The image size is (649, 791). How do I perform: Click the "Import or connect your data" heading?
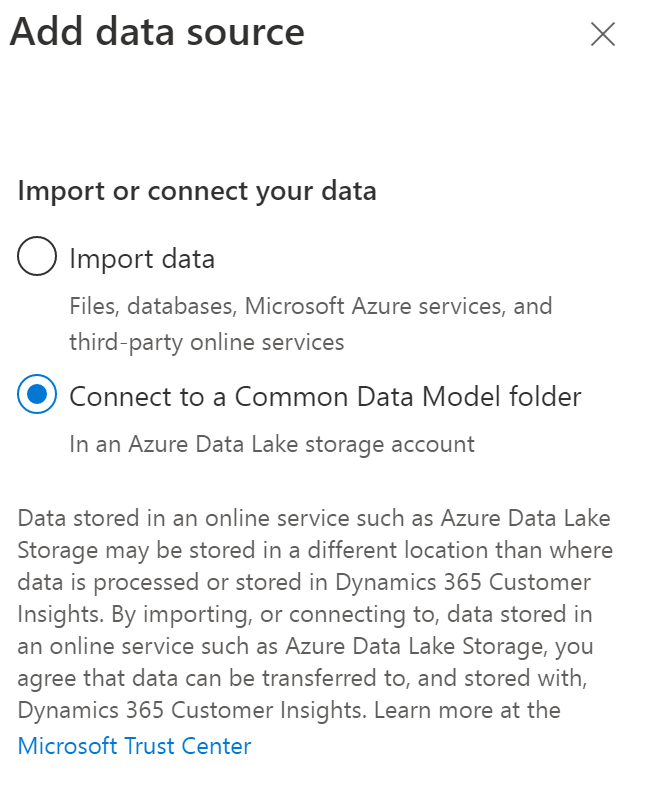point(197,191)
